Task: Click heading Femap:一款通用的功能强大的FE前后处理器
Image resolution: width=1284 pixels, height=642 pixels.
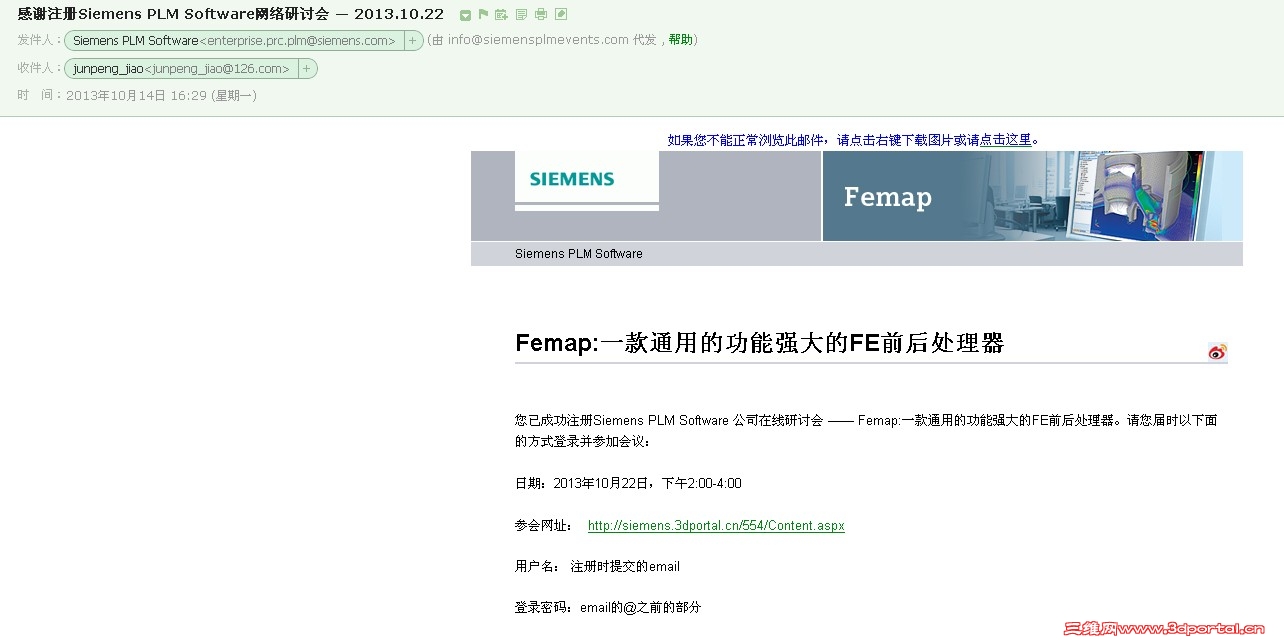Action: [x=759, y=343]
